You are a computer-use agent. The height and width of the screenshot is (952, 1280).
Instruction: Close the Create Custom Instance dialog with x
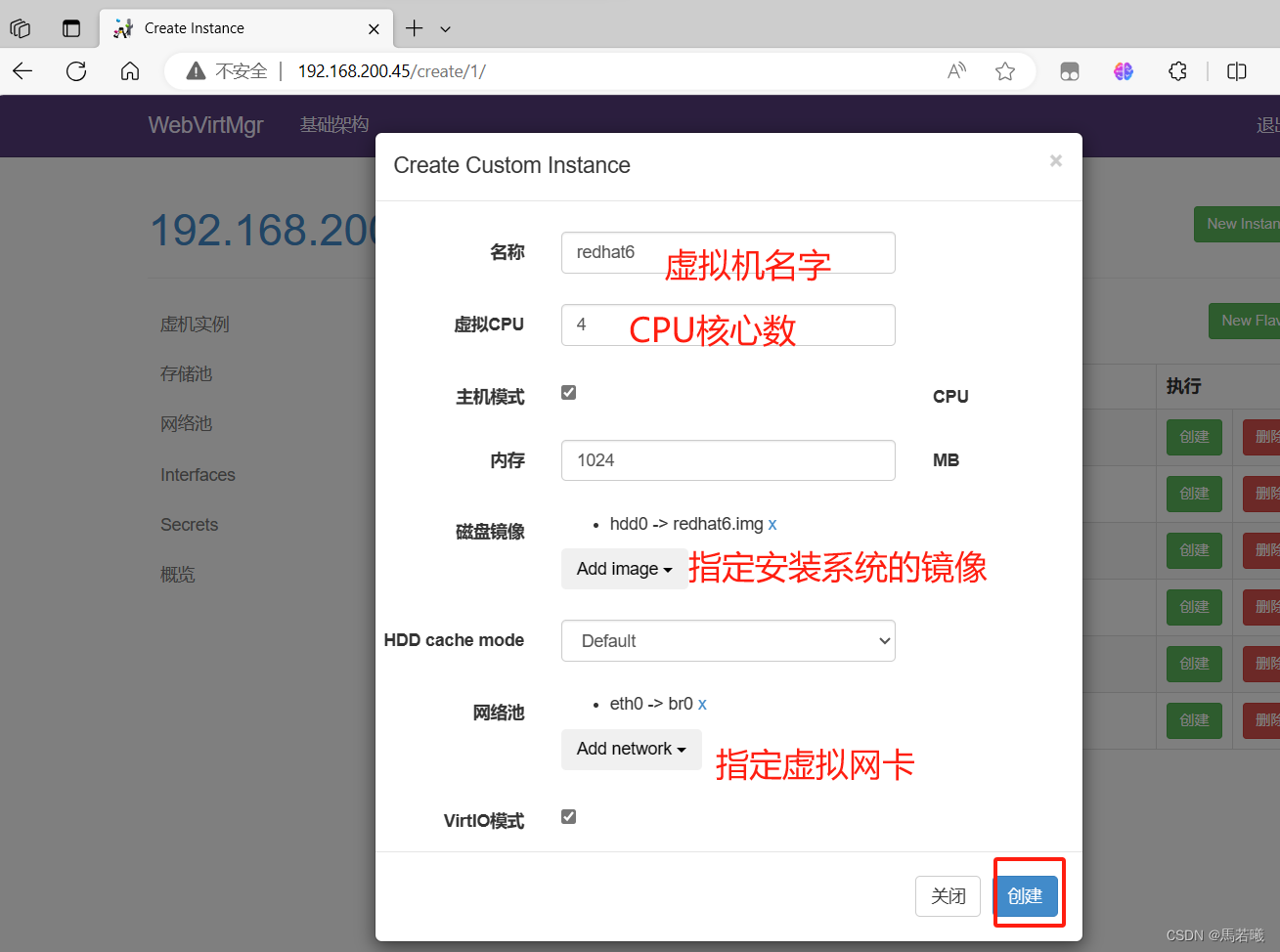[1056, 160]
